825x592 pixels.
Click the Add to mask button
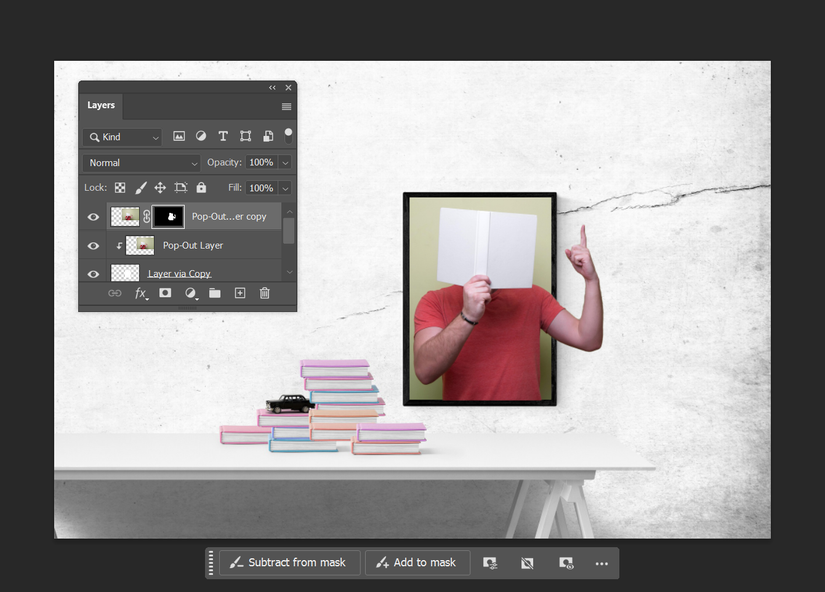click(x=417, y=562)
